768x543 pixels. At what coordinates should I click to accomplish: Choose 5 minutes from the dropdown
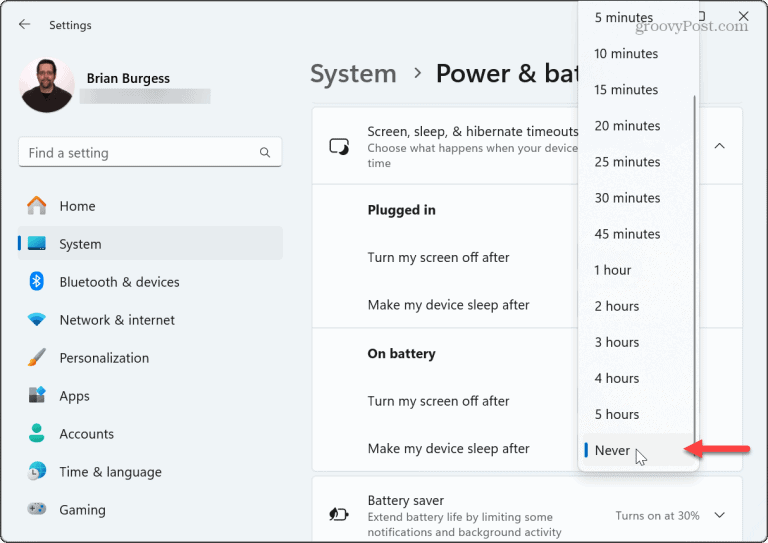(638, 18)
